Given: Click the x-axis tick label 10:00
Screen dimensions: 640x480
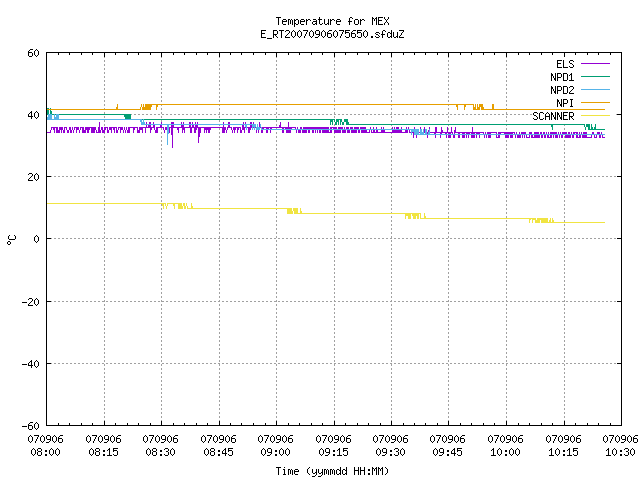Looking at the screenshot, I should point(505,452).
